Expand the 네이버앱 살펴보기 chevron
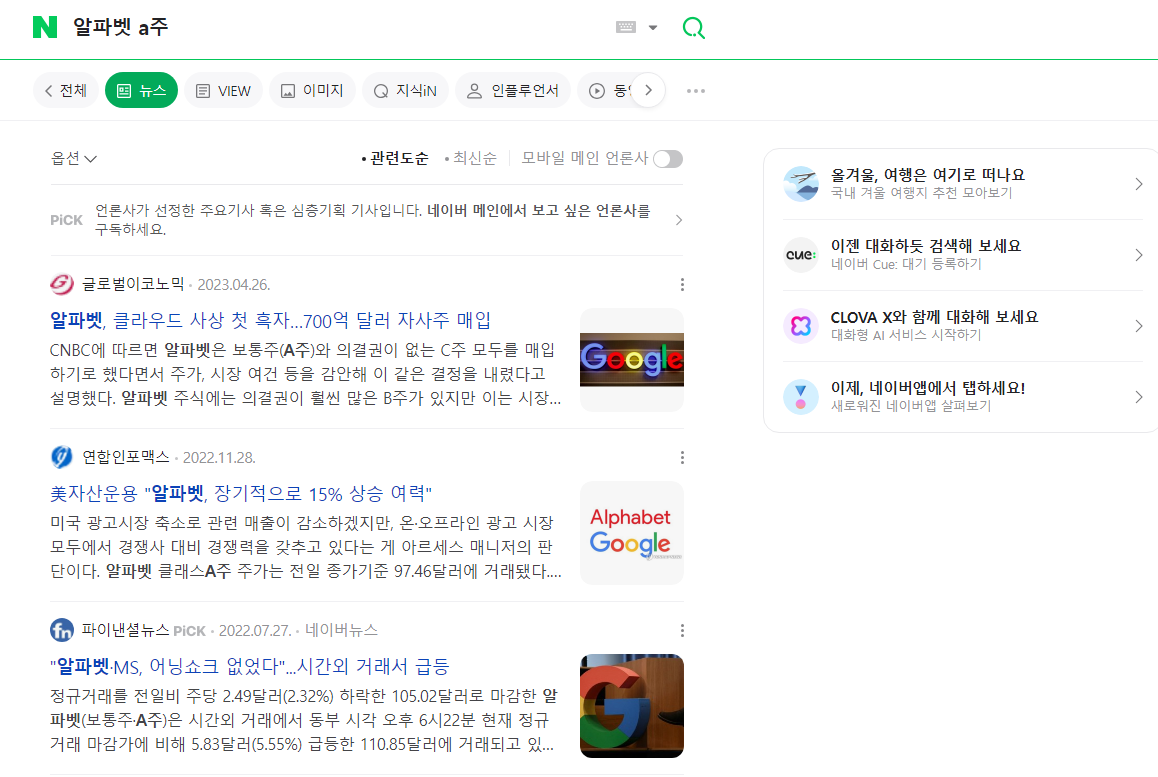1158x777 pixels. [x=1139, y=397]
